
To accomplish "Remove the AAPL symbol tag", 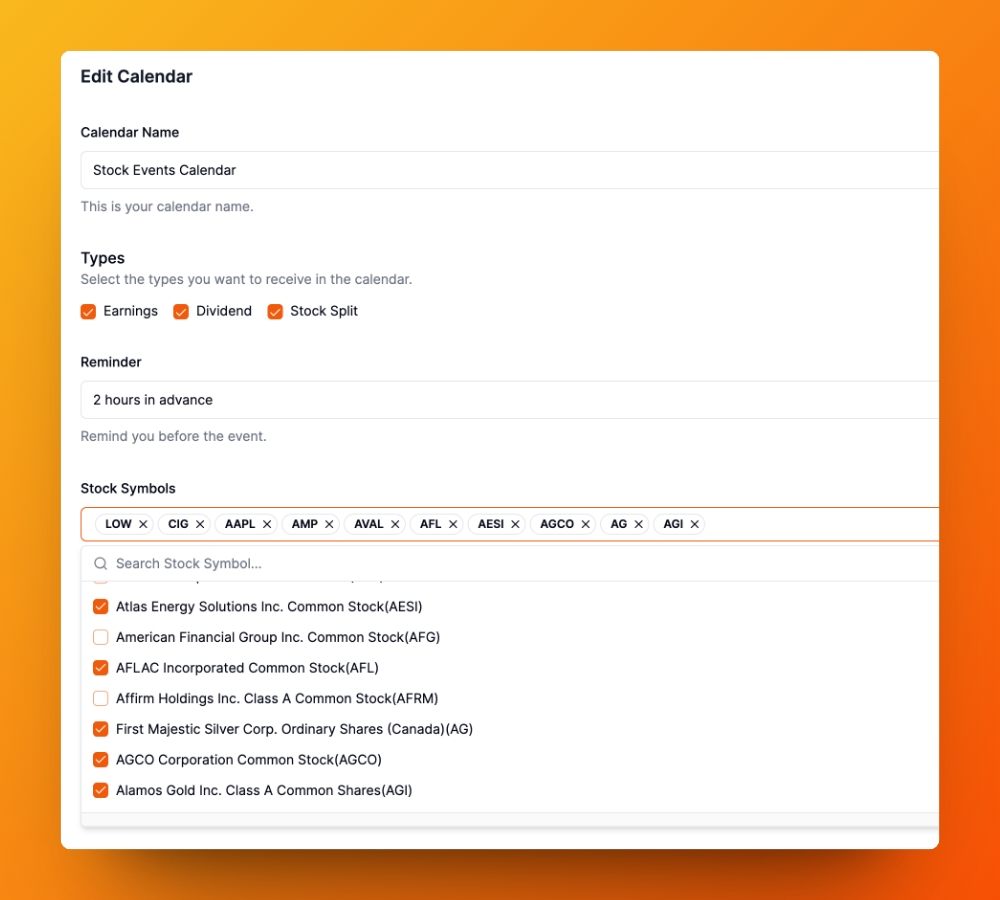I will point(267,524).
